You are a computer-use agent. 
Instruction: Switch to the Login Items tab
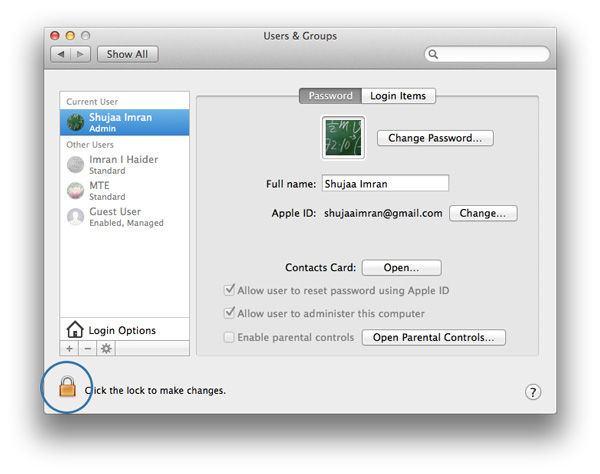tap(398, 96)
